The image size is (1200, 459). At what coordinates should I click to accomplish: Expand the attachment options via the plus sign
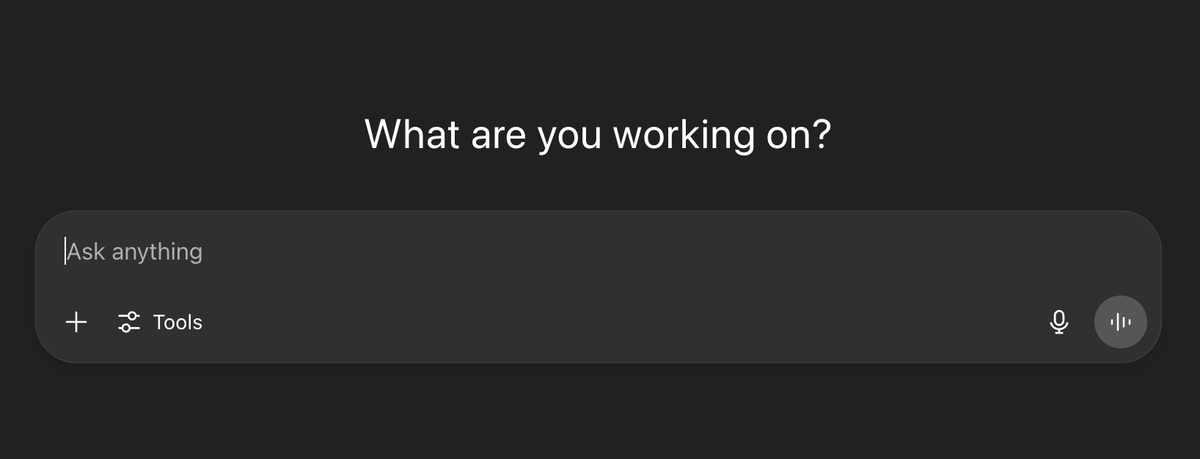[76, 322]
